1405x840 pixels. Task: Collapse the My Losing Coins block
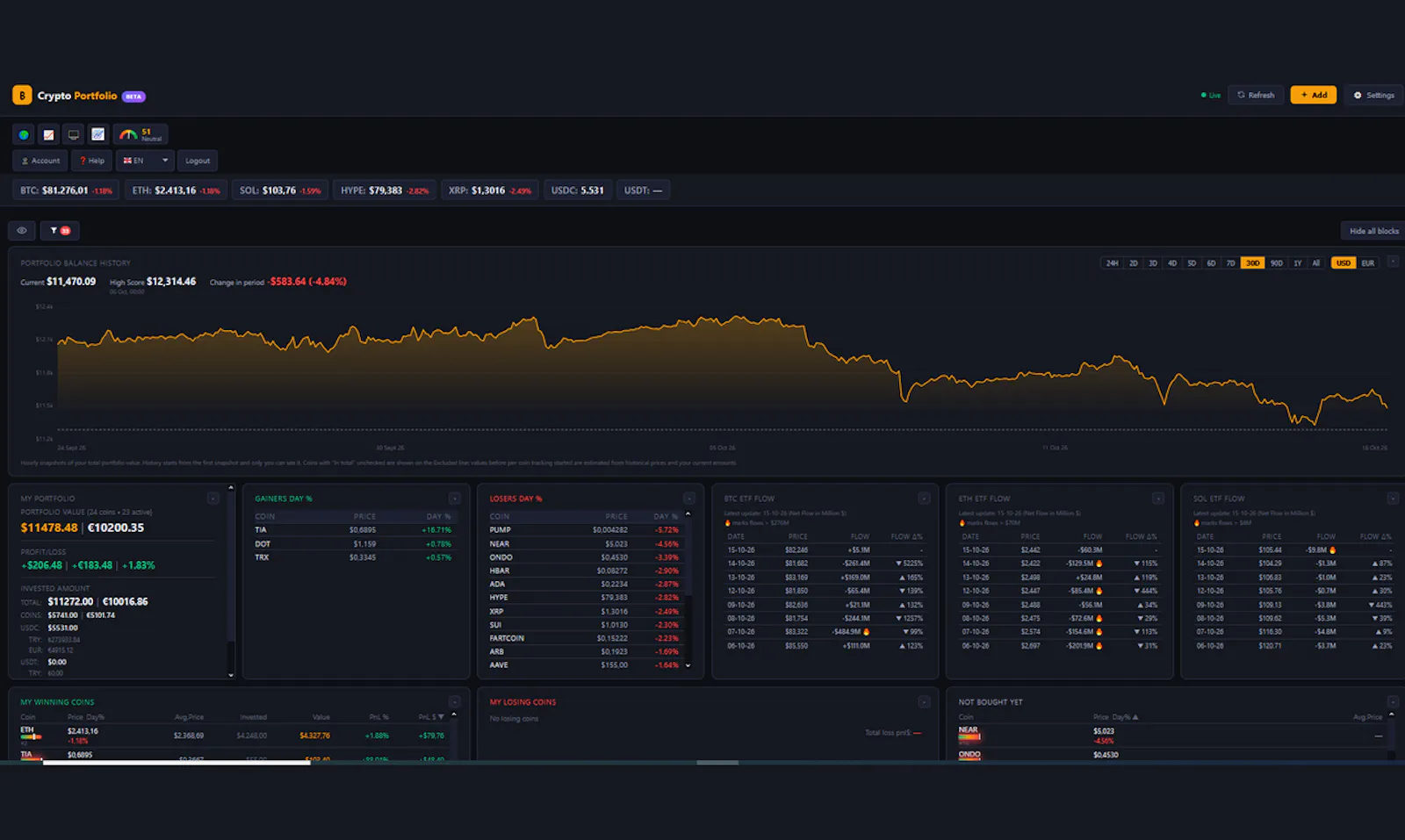coord(924,702)
